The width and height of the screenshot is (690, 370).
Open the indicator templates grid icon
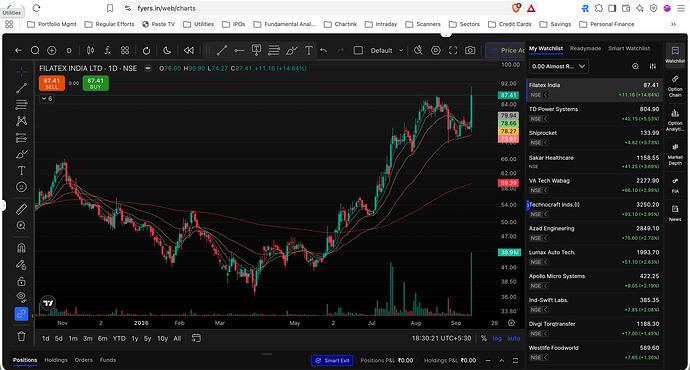tap(125, 51)
